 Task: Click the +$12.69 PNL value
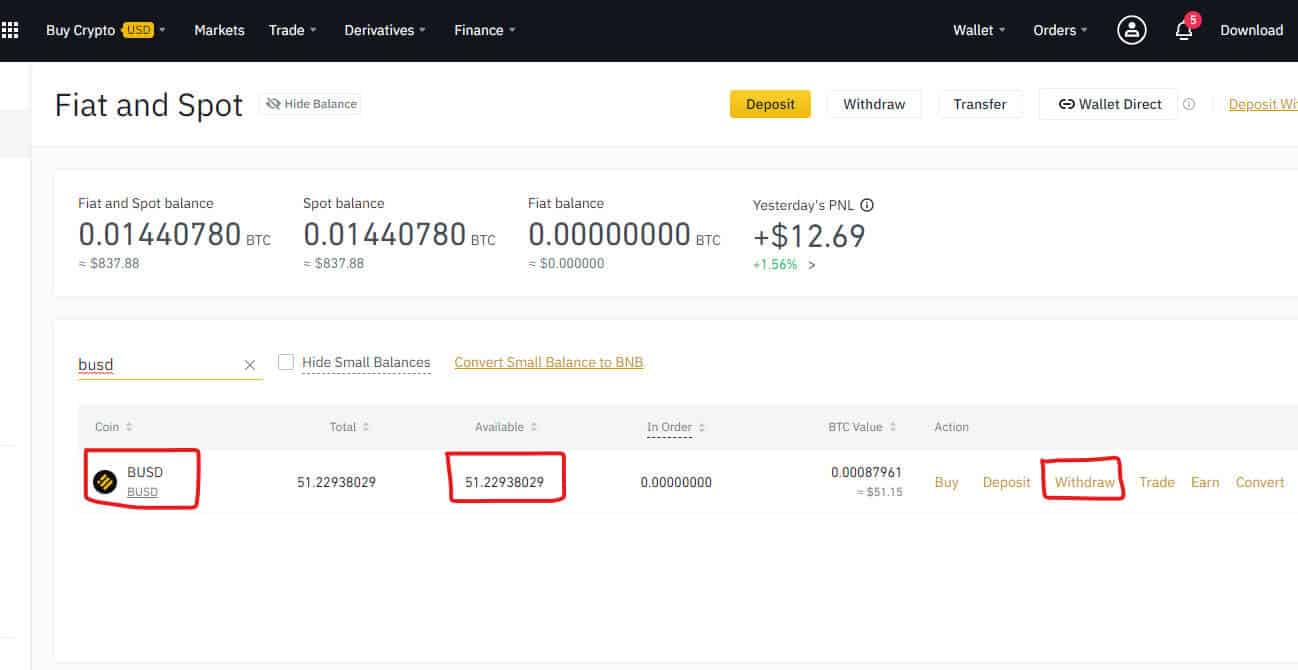pos(809,236)
